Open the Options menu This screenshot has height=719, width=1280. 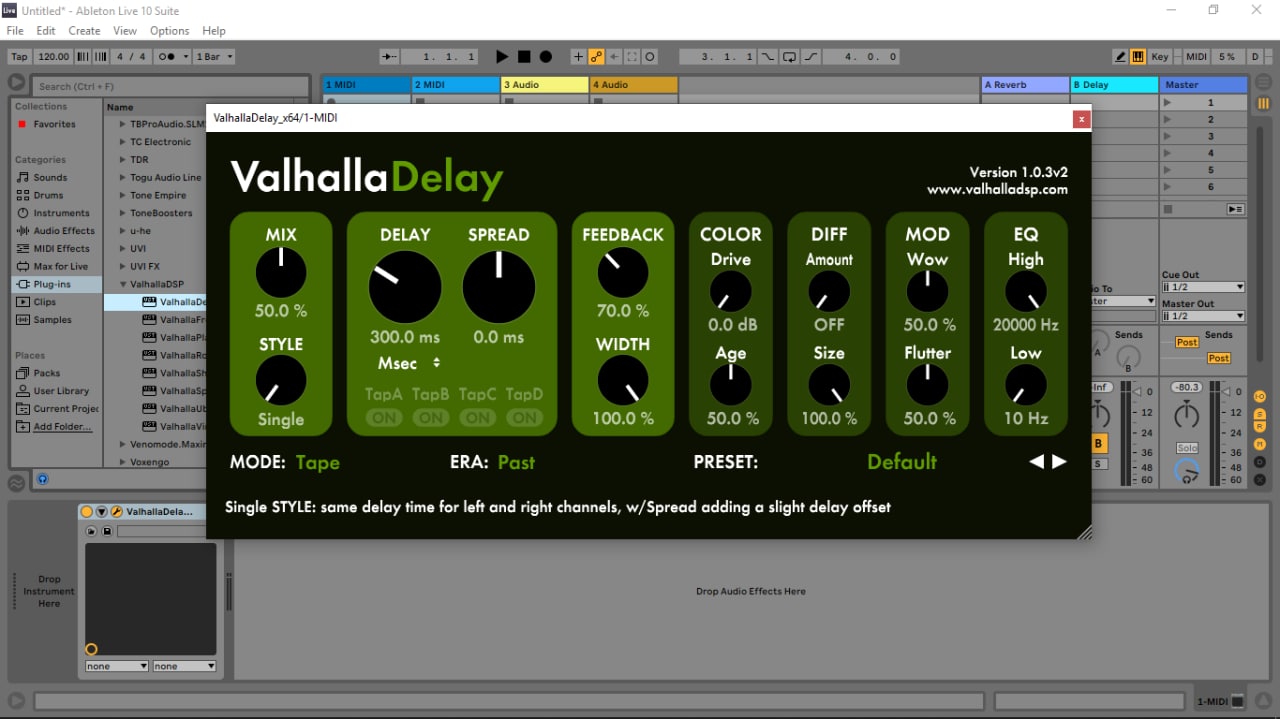pos(169,31)
